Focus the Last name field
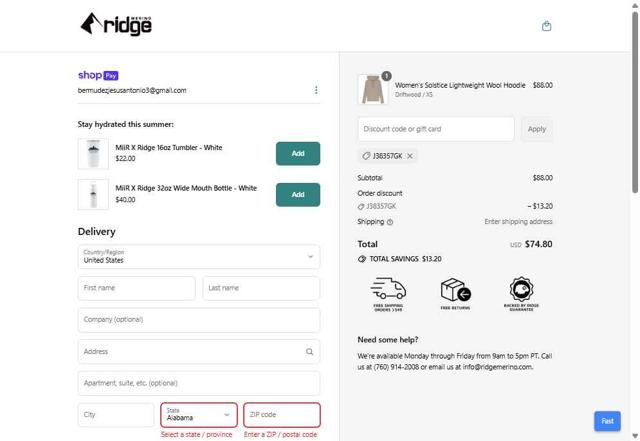640x441 pixels. click(261, 288)
